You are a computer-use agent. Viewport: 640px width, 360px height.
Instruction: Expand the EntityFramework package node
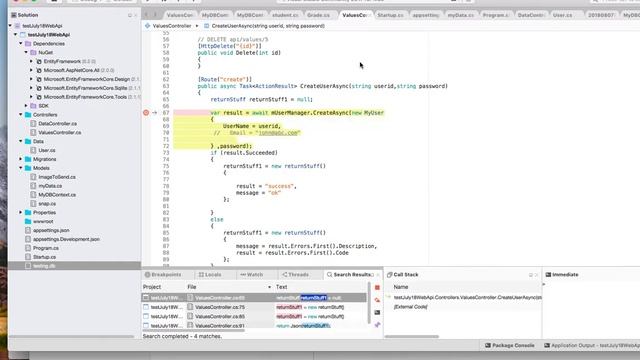click(31, 61)
